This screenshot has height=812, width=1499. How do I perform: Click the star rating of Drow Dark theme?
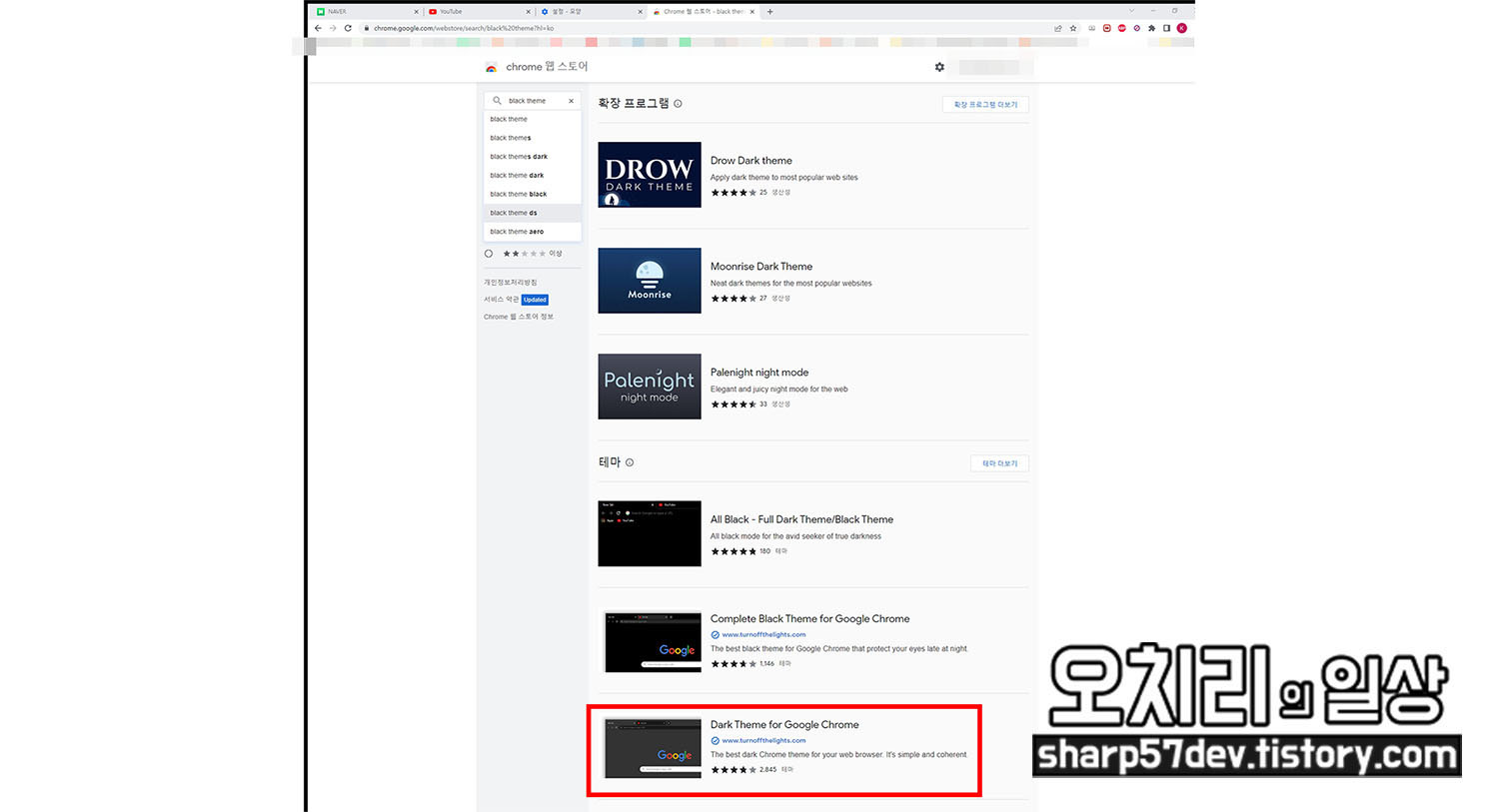[x=734, y=193]
